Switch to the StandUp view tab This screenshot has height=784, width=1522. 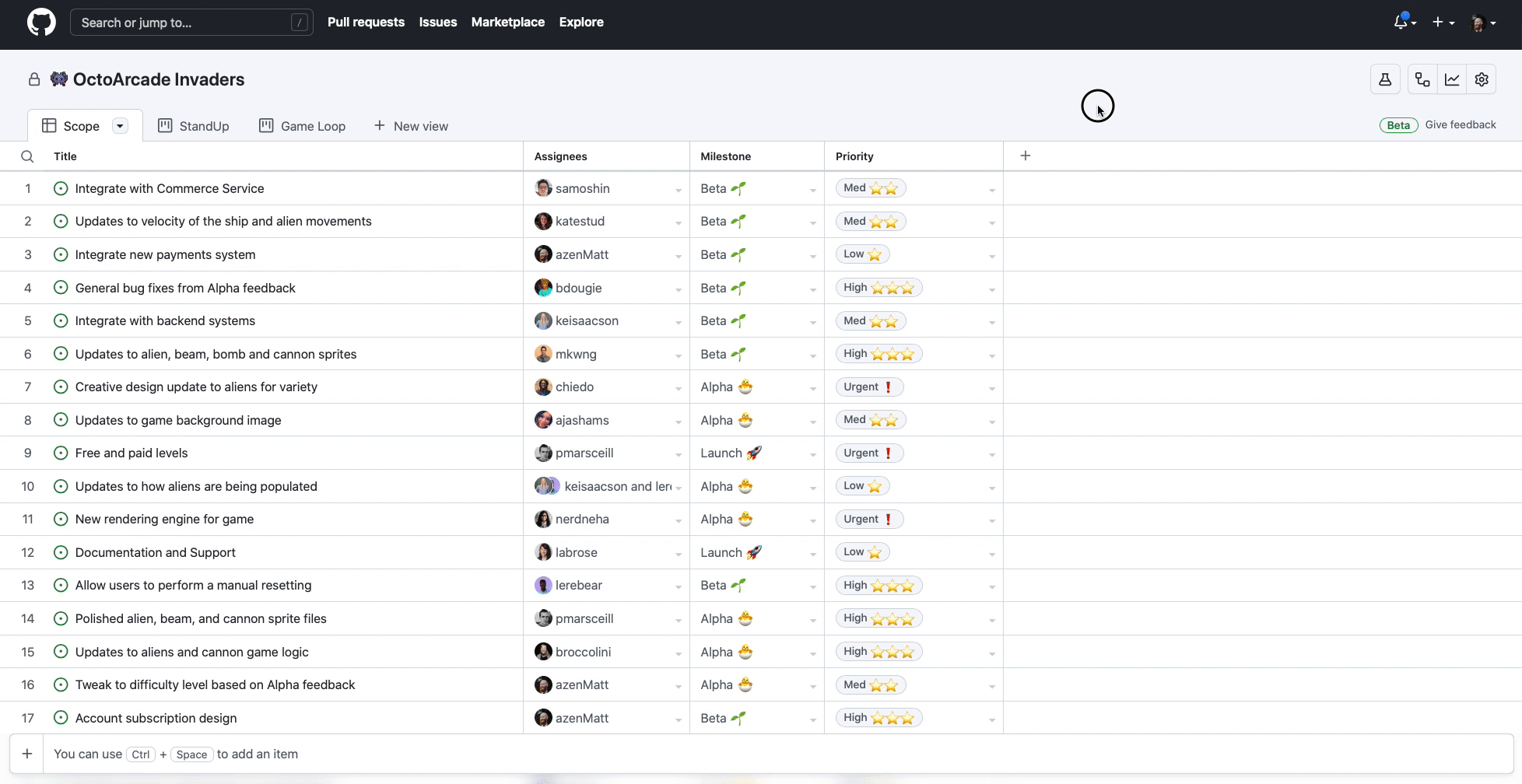tap(194, 126)
